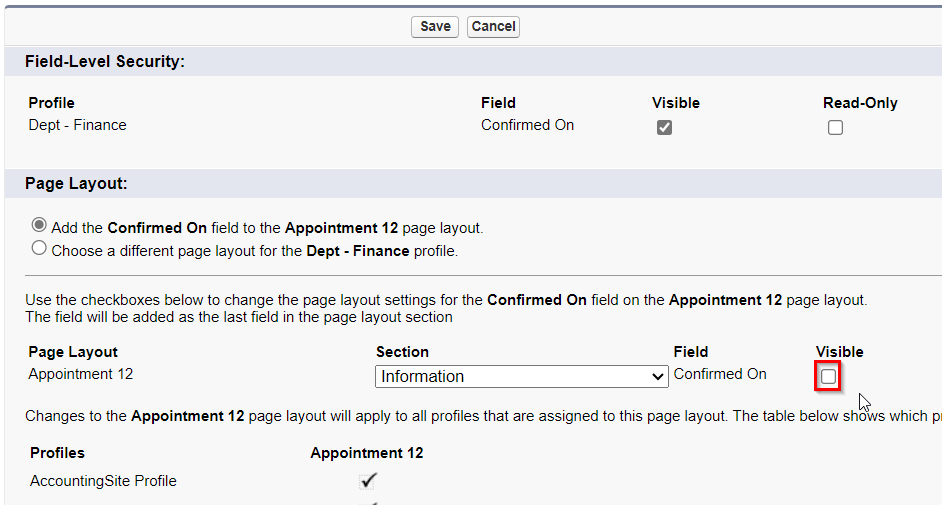
Task: Click the Page Layout section header
Action: [76, 183]
